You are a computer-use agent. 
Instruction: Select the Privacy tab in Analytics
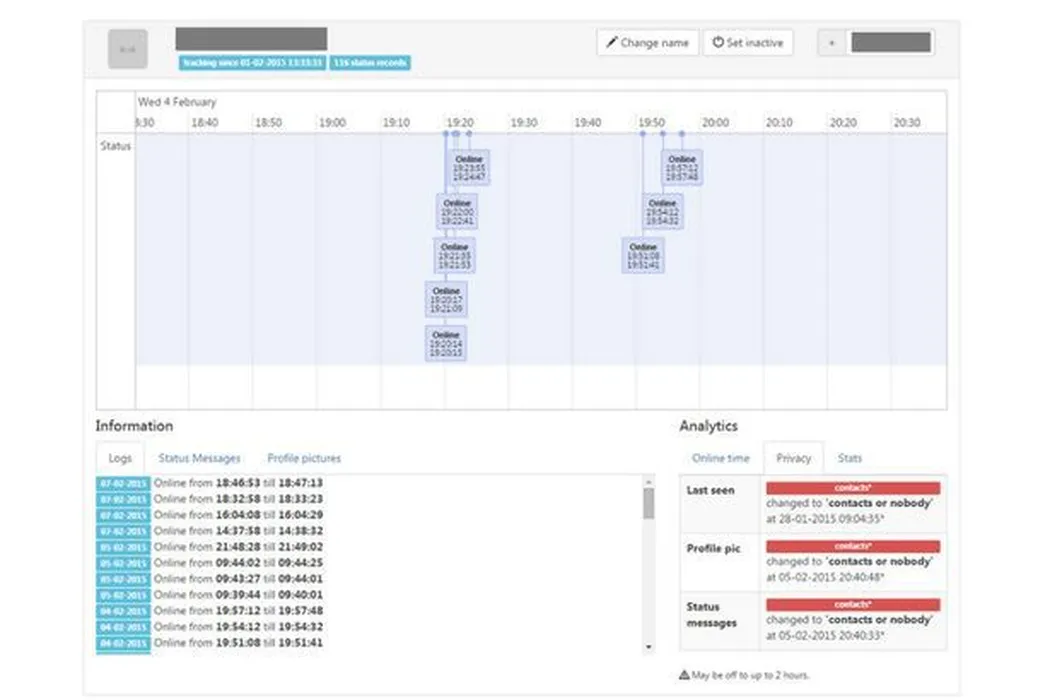click(793, 458)
